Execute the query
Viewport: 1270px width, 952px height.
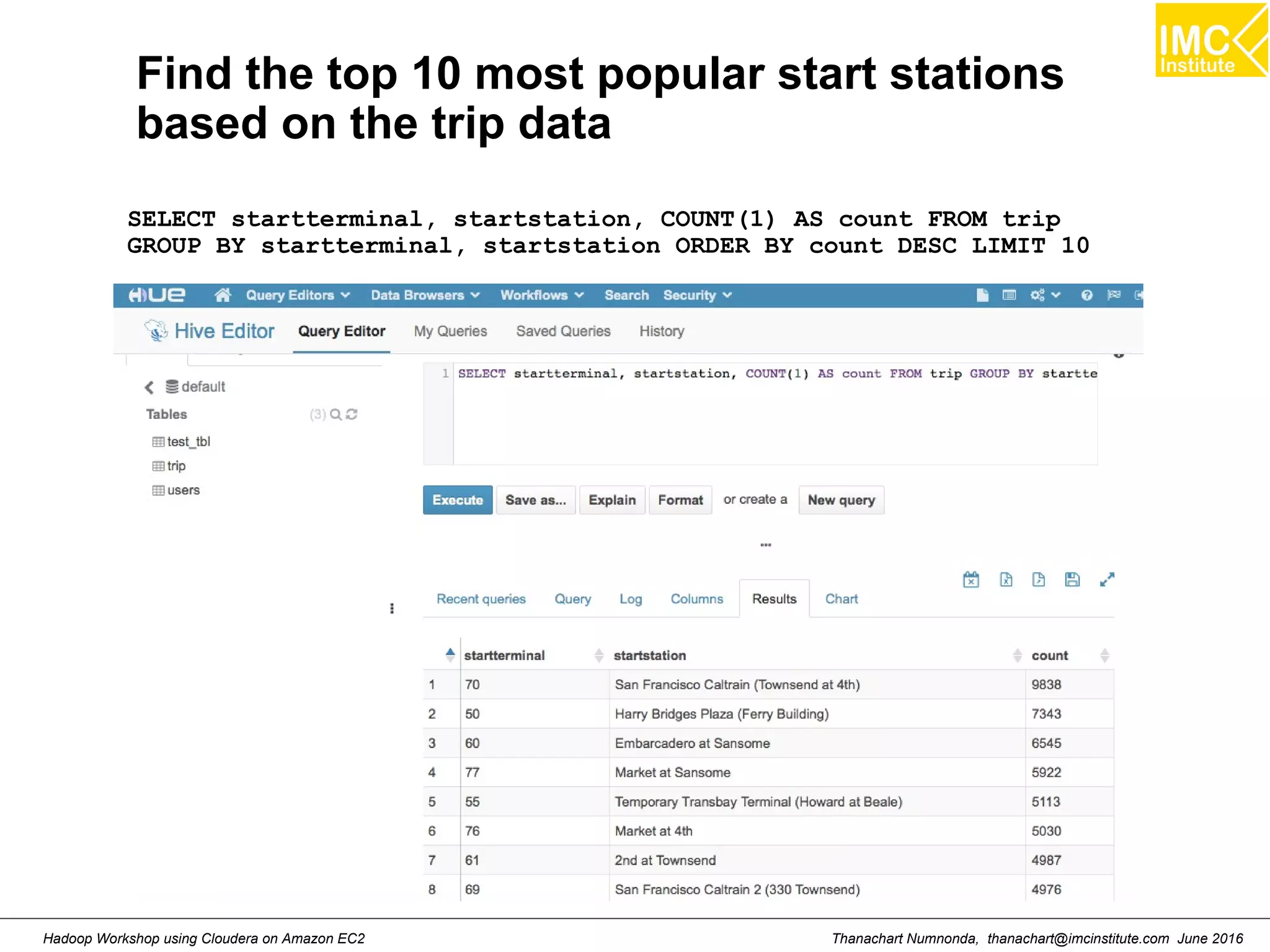(458, 500)
